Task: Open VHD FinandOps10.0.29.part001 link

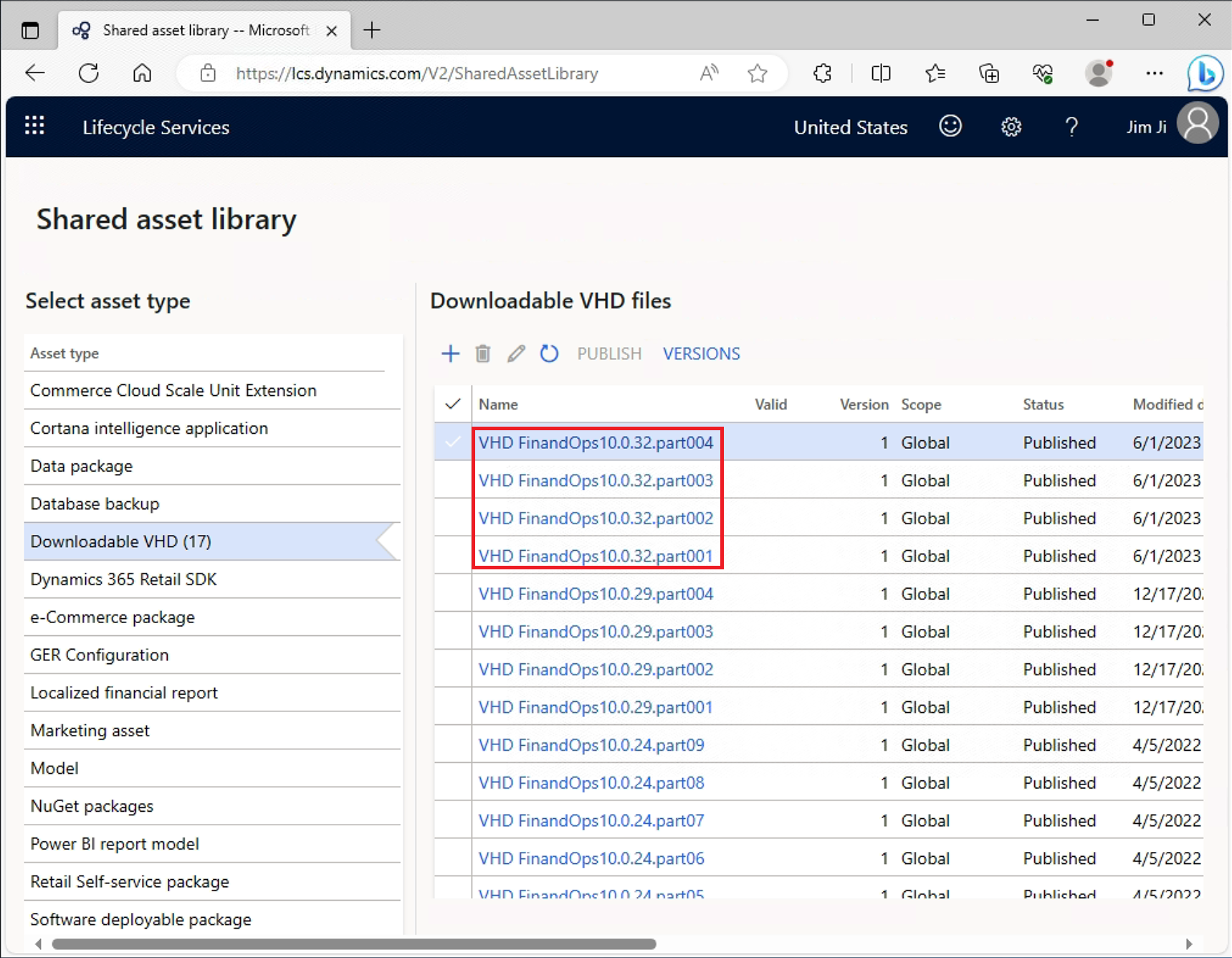Action: point(596,707)
